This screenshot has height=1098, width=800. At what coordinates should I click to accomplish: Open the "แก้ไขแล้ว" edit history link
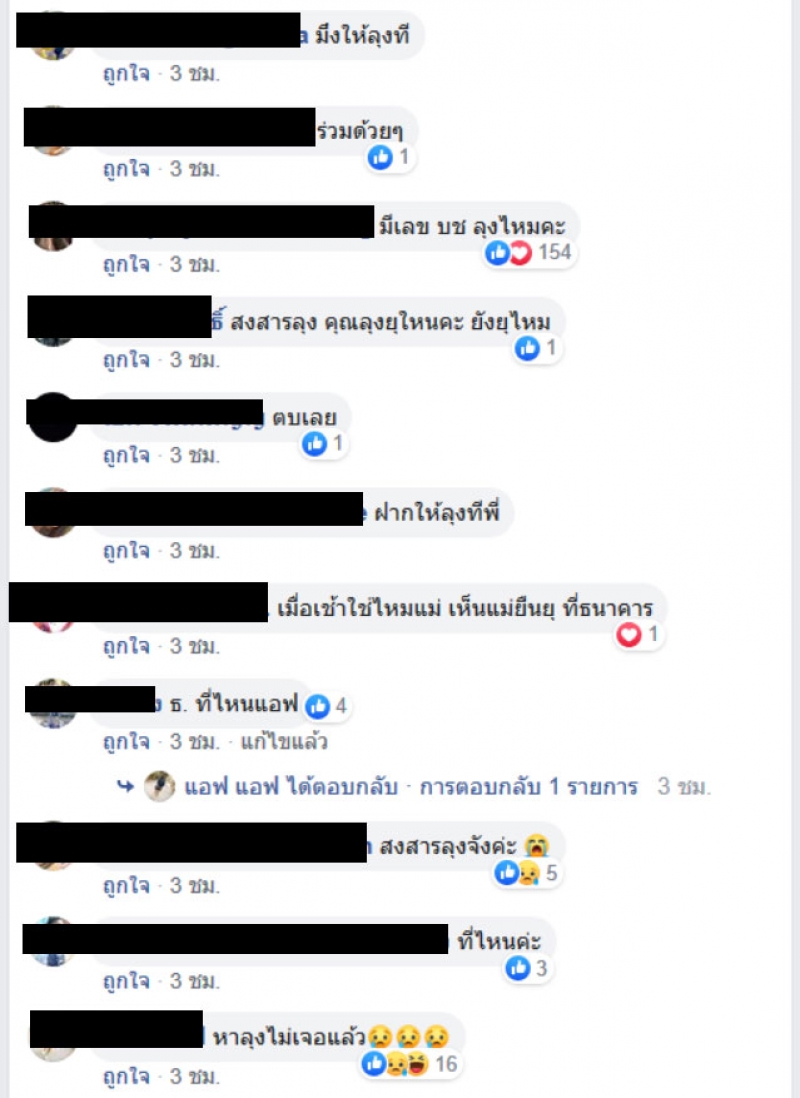284,741
